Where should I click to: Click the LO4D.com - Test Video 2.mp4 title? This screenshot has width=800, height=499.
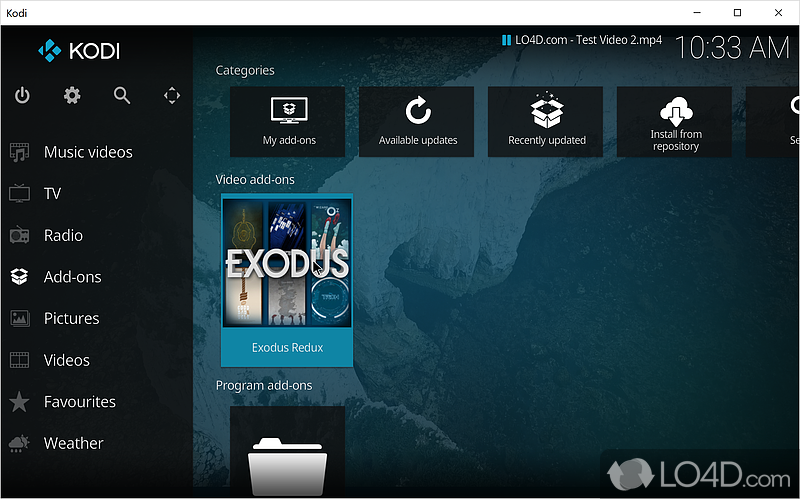tap(588, 40)
